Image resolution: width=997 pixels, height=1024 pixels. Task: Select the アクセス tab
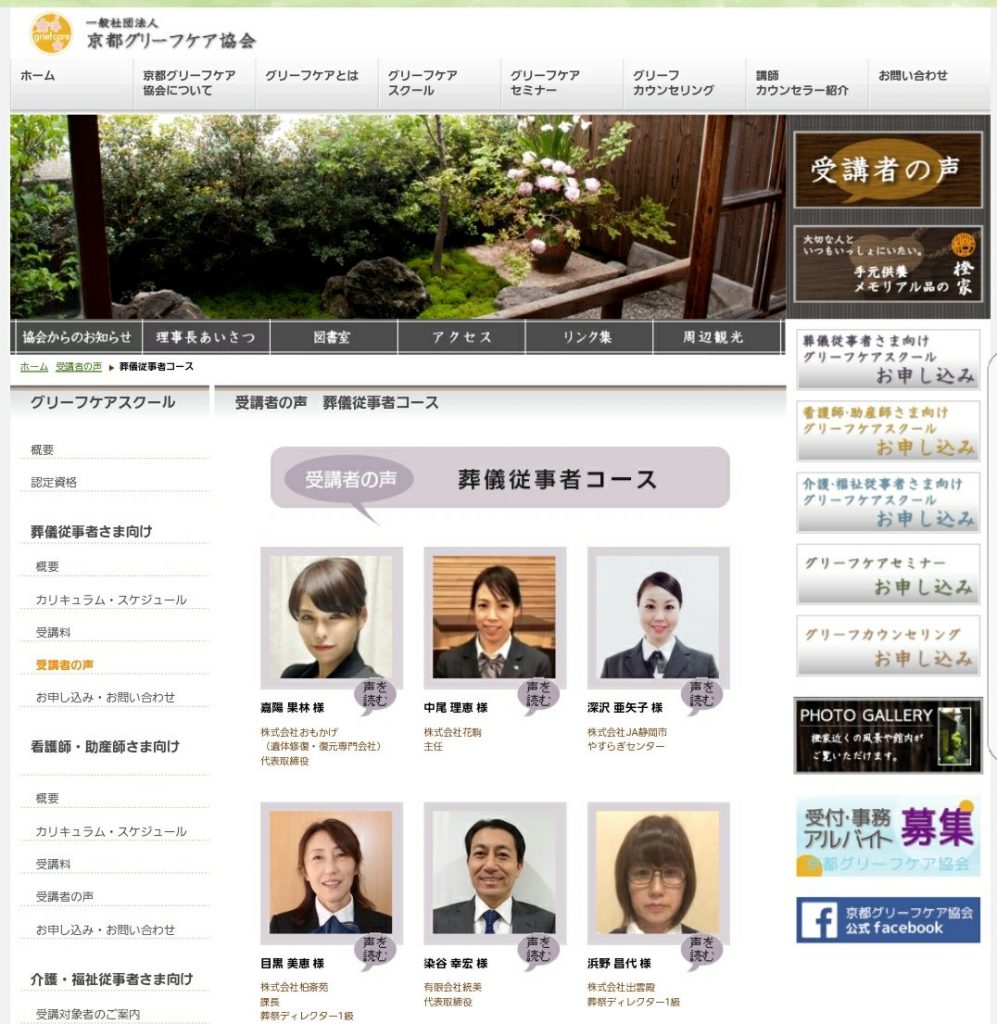point(461,338)
